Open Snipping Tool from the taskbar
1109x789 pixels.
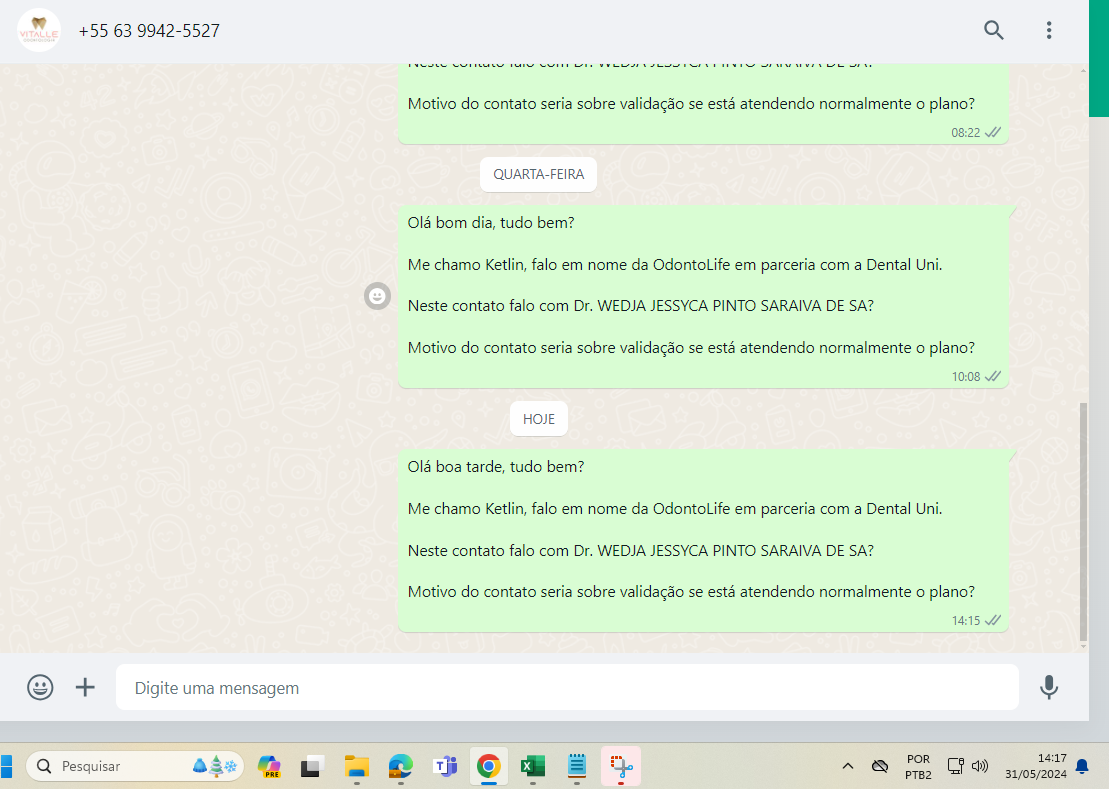click(621, 766)
